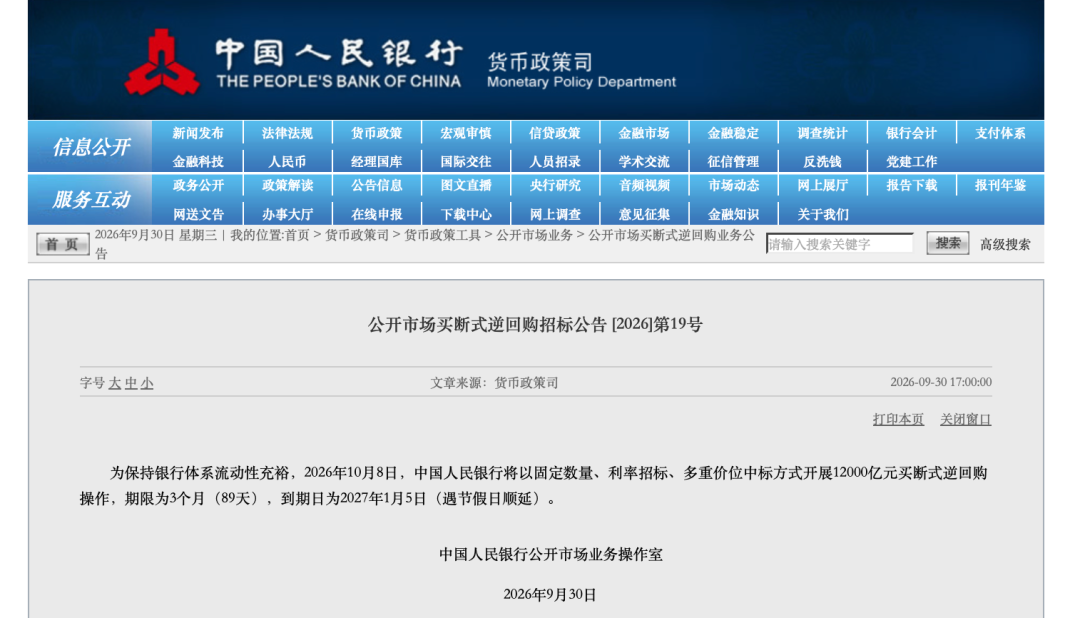Open 下载中心 navigation link
This screenshot has width=1080, height=618.
point(466,214)
